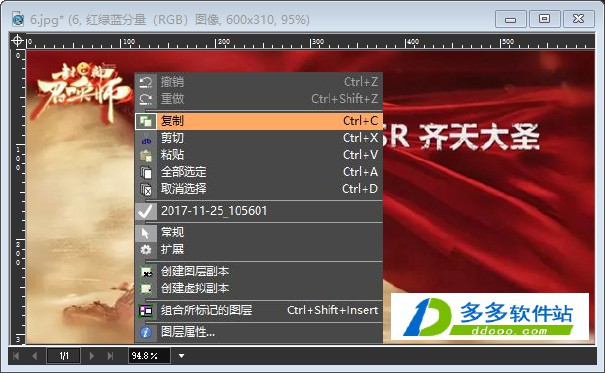Click the virtual copy icon beside 创建虚拟副本
This screenshot has width=605, height=373.
[146, 289]
